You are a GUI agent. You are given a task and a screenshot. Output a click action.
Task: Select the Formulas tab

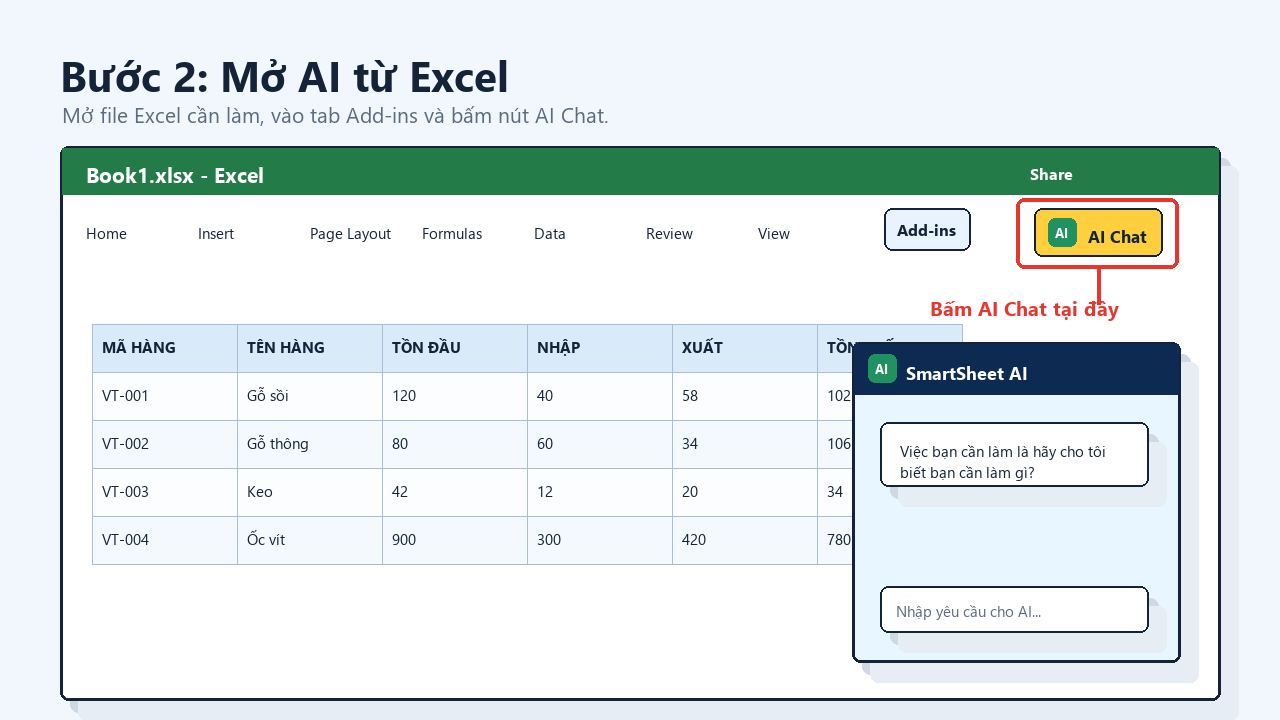[452, 234]
